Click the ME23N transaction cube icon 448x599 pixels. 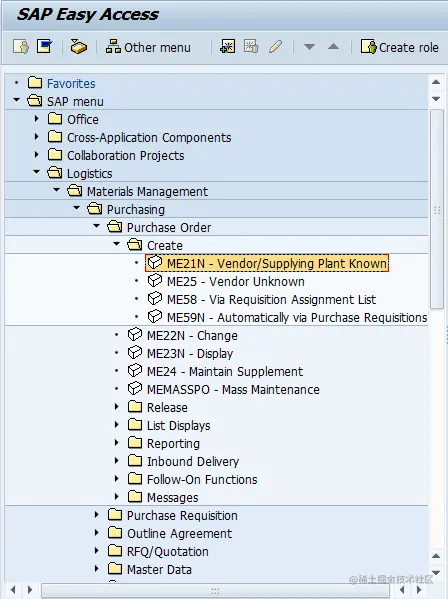tap(135, 352)
